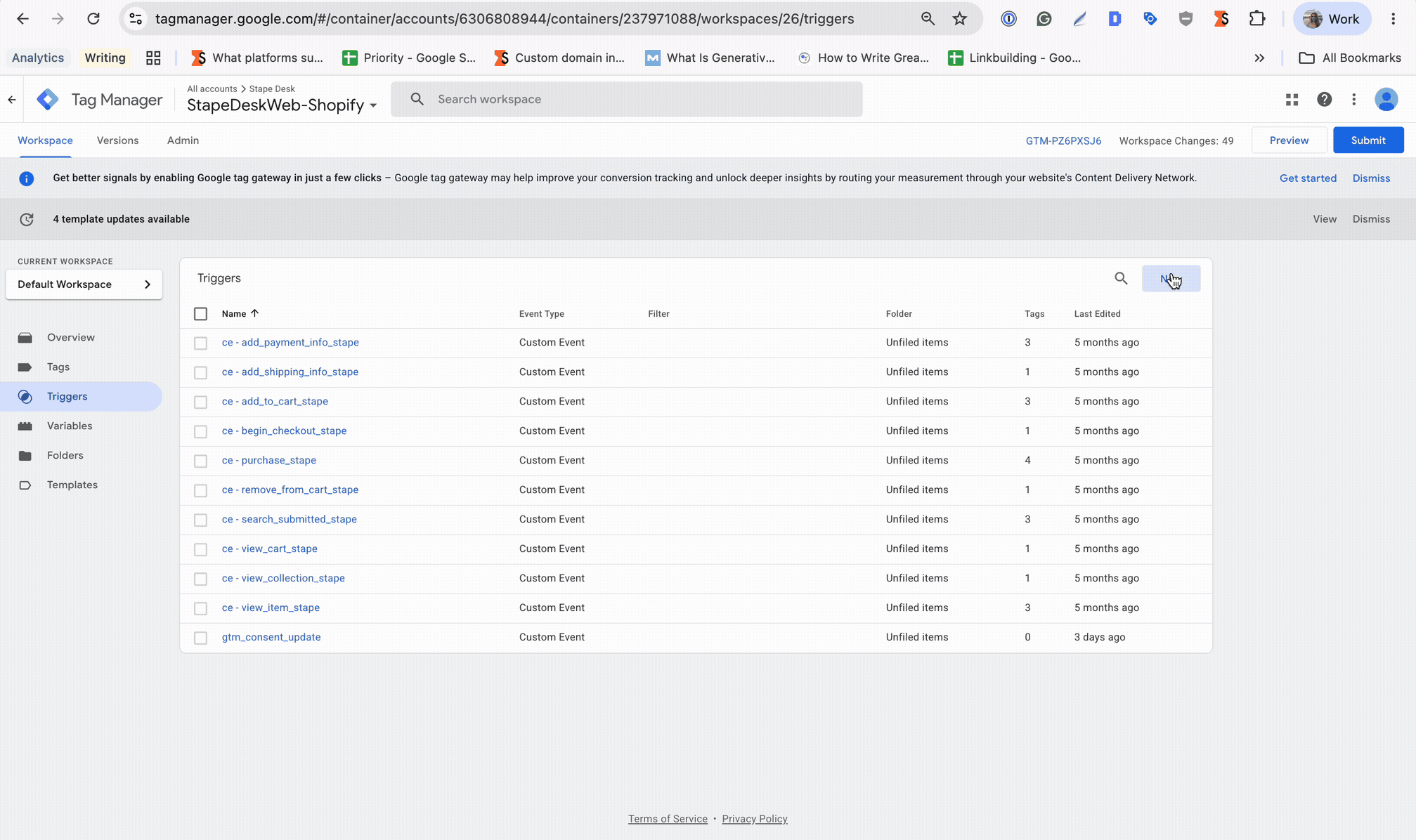This screenshot has width=1416, height=840.
Task: Click Get started for tag gateway
Action: click(1308, 178)
